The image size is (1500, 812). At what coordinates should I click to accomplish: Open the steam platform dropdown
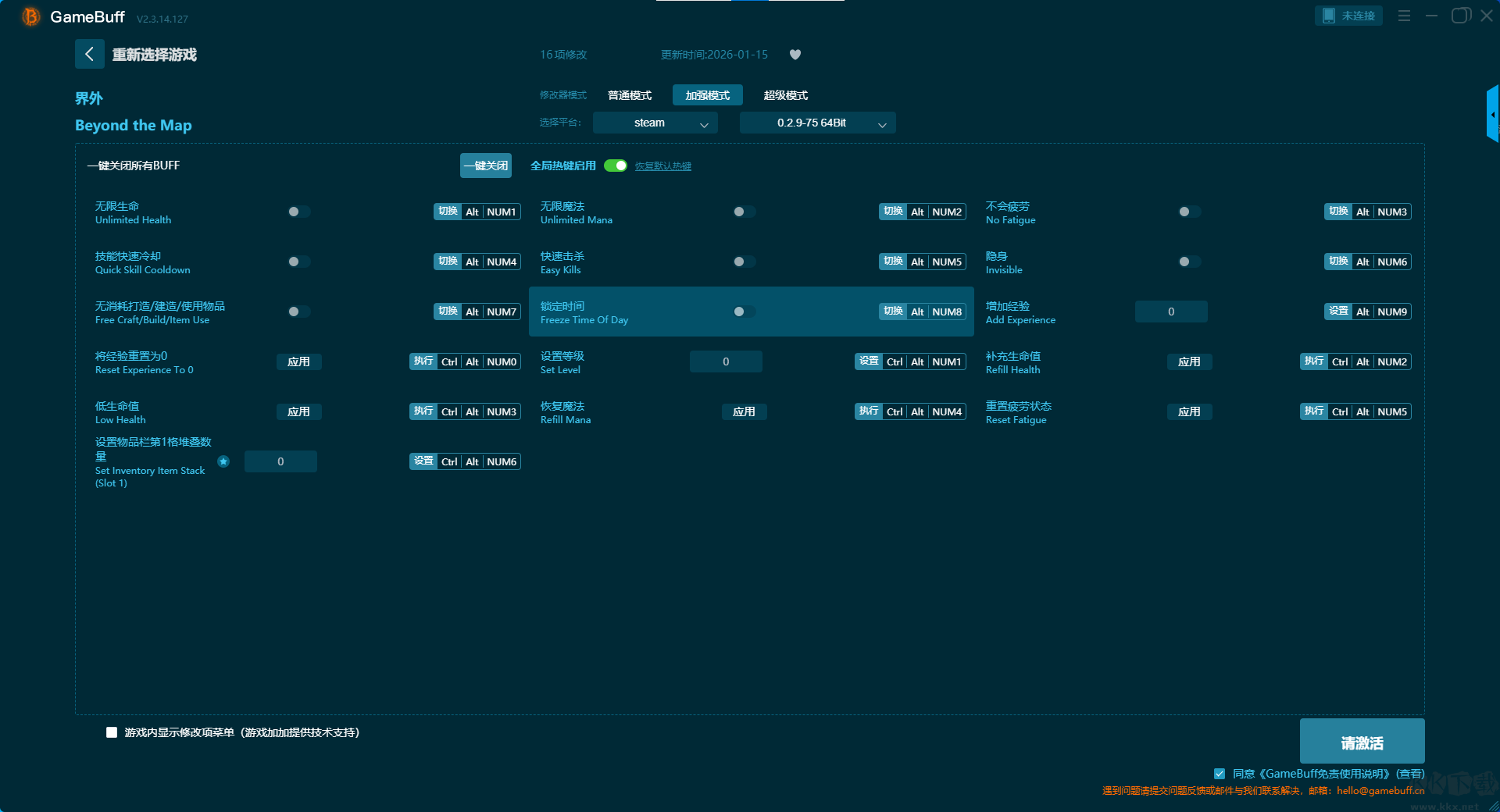pyautogui.click(x=655, y=123)
